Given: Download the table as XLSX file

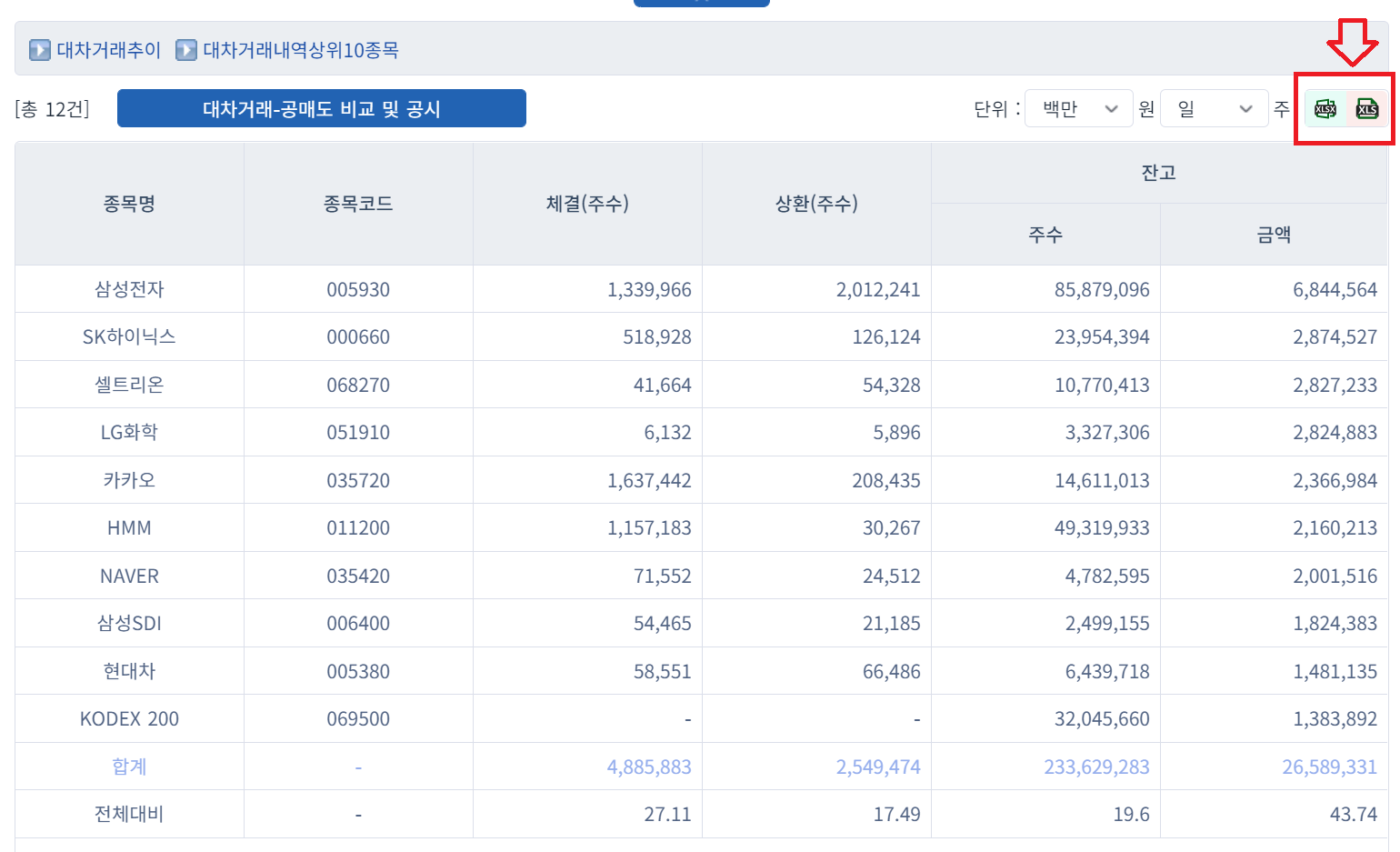Looking at the screenshot, I should (x=1325, y=109).
